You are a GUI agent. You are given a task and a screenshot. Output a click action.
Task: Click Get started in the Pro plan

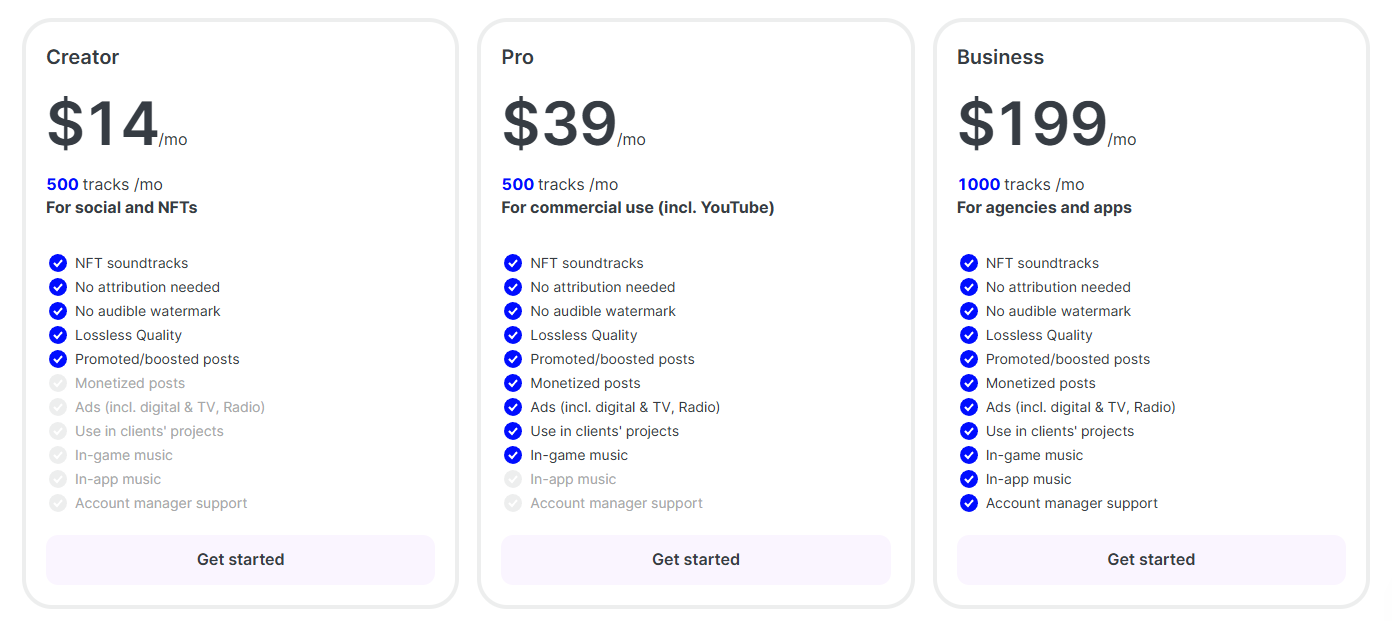tap(696, 560)
